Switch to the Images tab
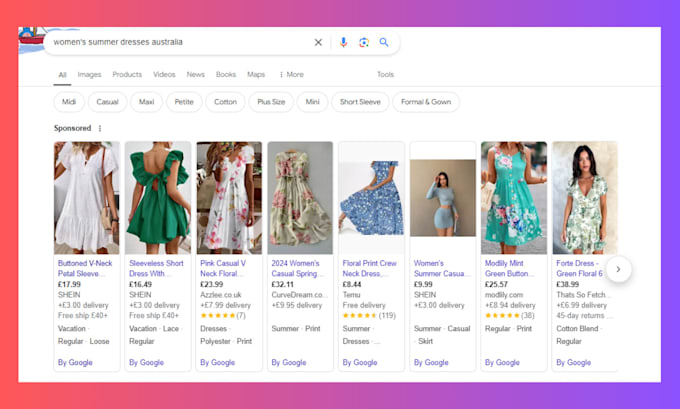Viewport: 680px width, 409px height. point(89,75)
